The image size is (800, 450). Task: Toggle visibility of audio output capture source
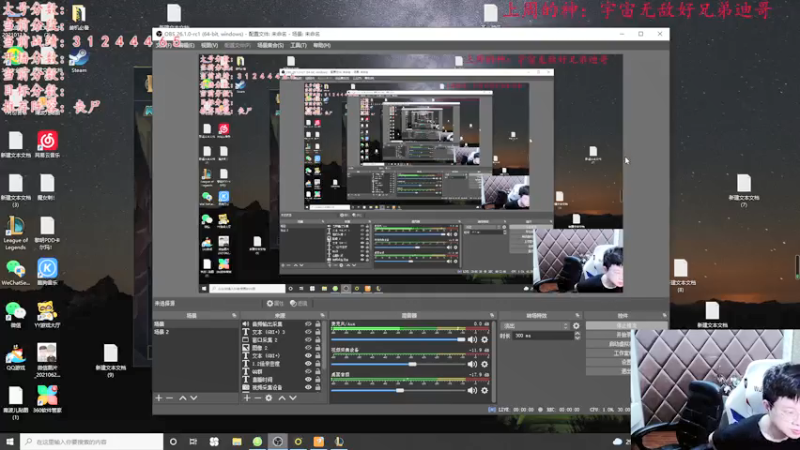(308, 324)
